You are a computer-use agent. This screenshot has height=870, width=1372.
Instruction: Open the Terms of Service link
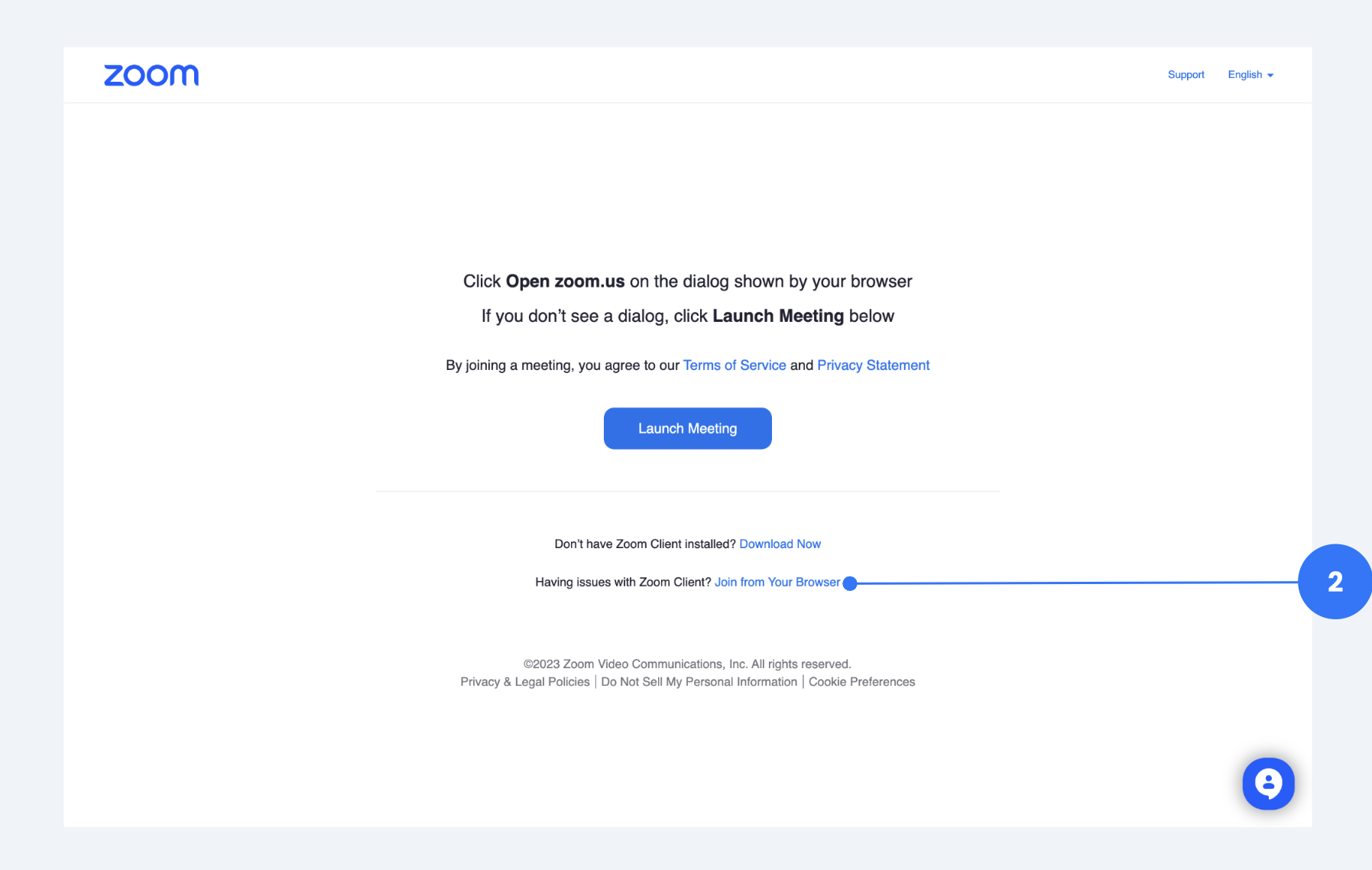click(x=734, y=365)
